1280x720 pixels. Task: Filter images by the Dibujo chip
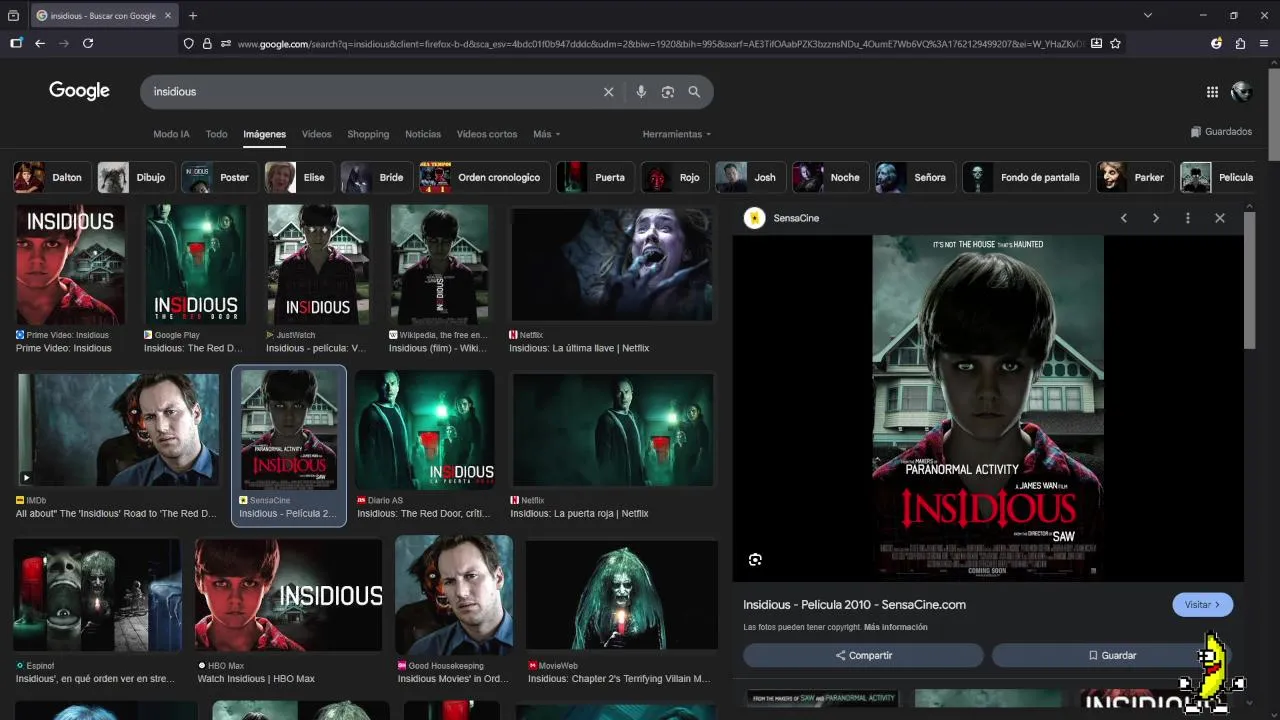[135, 177]
